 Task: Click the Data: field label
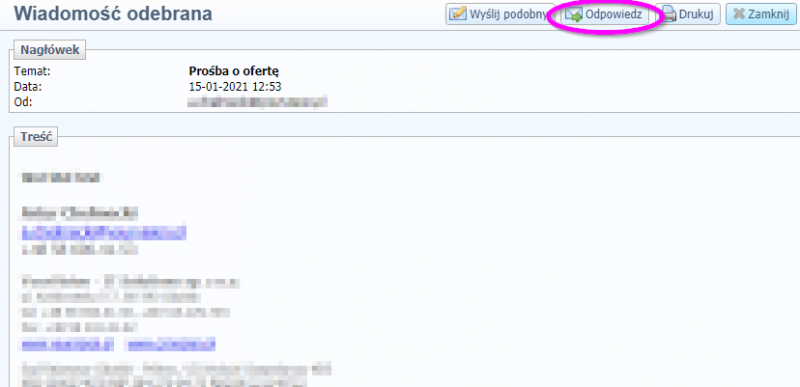[x=28, y=87]
